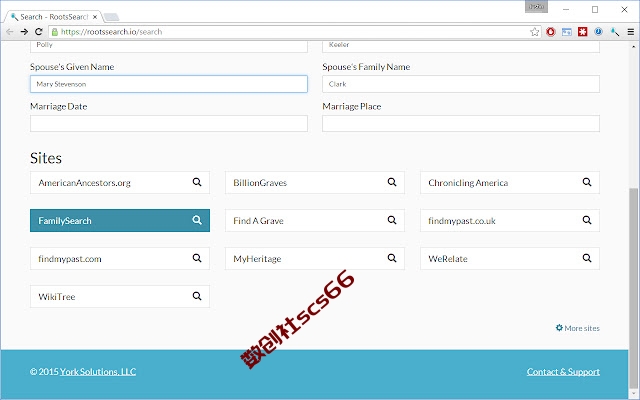
Task: Click the search icon in the Find A Grave button
Action: [392, 220]
